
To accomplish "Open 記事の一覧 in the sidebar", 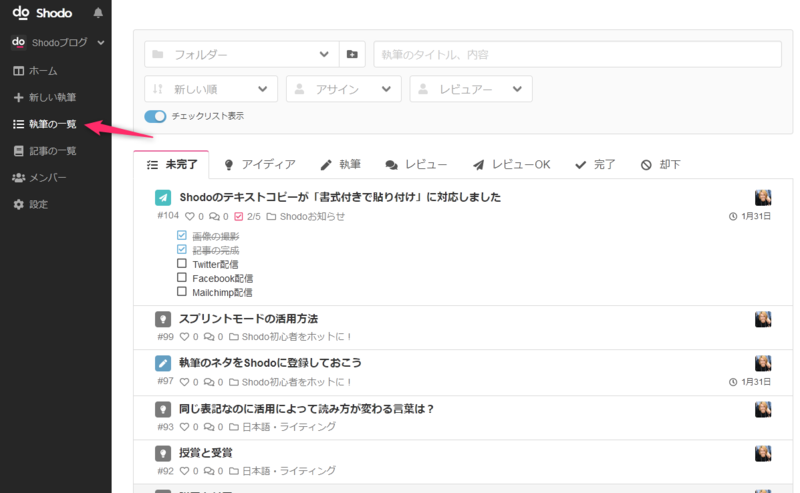I will (x=44, y=151).
